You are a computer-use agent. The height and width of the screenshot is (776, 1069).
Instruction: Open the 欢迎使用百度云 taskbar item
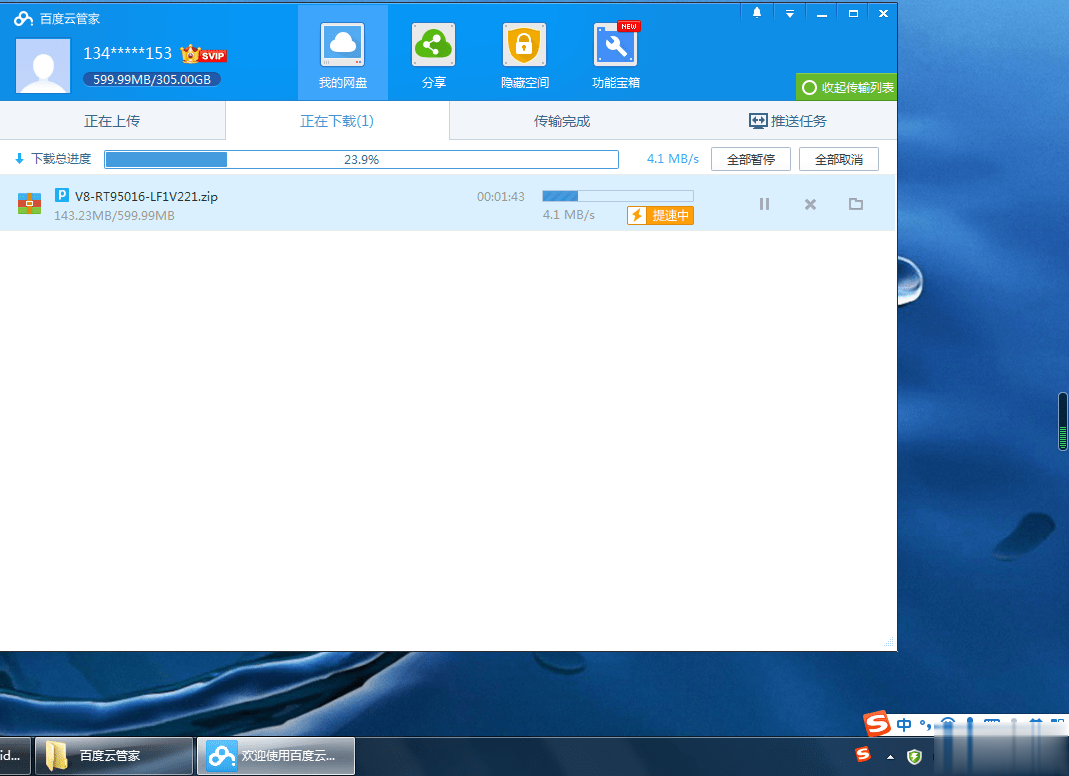275,756
